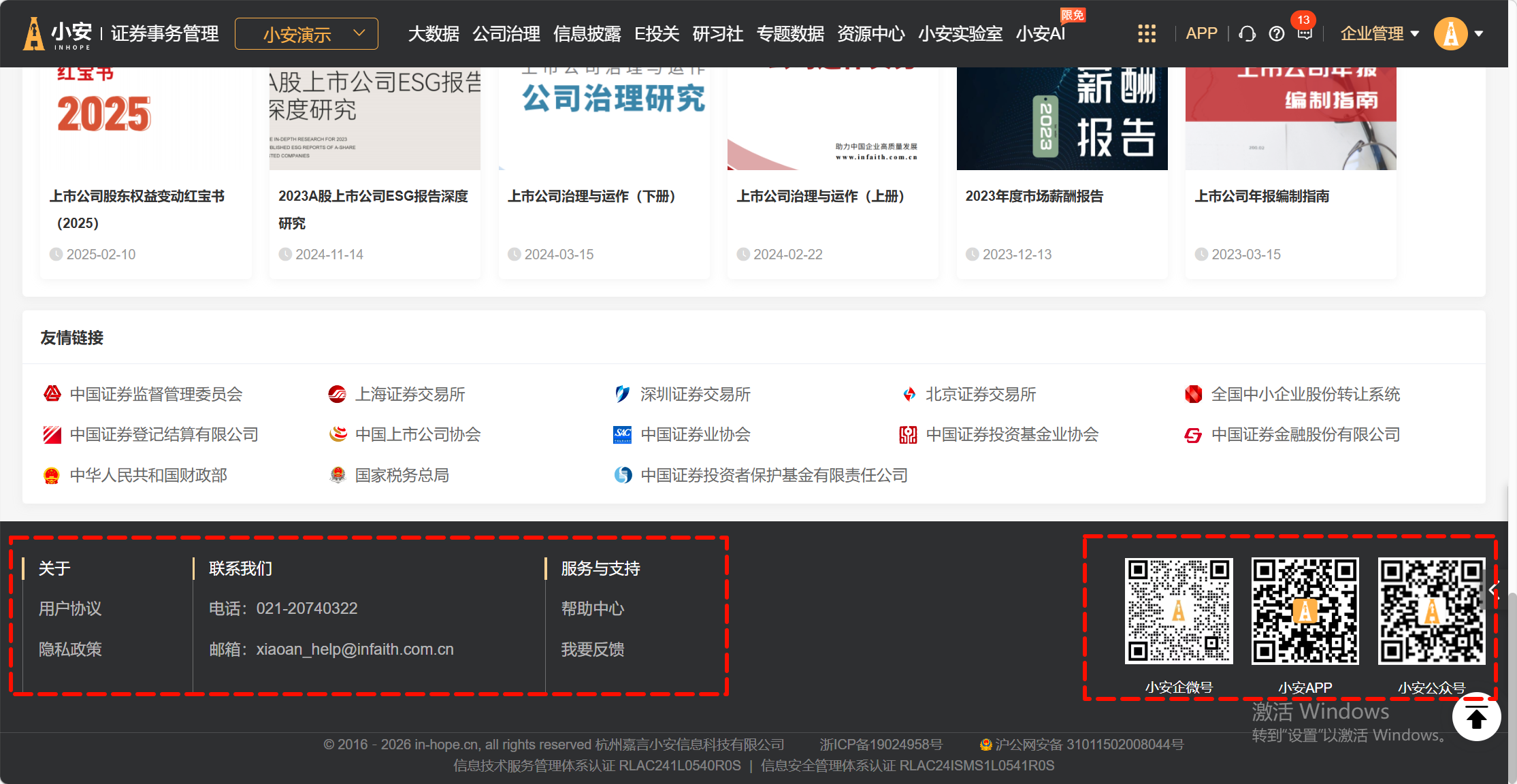
Task: Open the messages icon with 13 badge
Action: (1305, 33)
